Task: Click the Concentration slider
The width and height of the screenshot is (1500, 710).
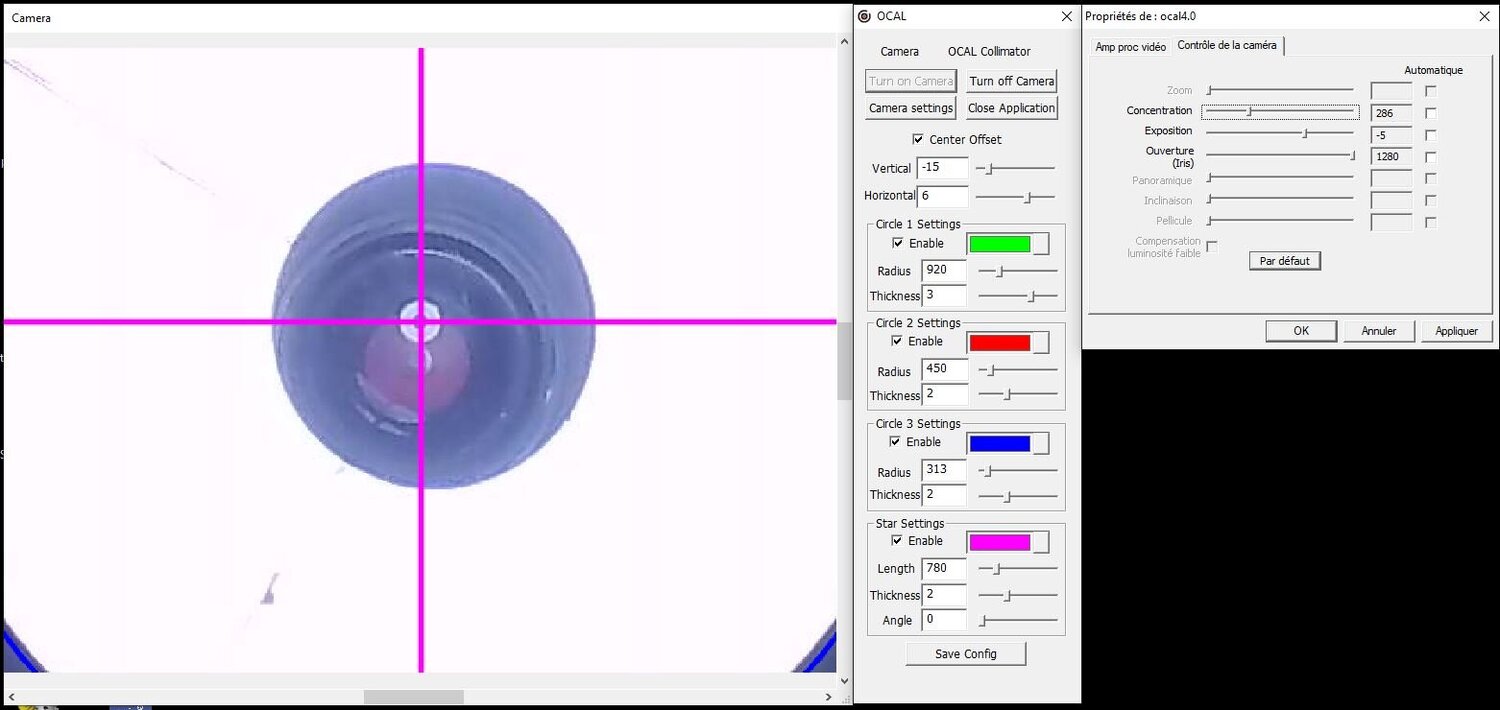Action: click(x=1280, y=112)
